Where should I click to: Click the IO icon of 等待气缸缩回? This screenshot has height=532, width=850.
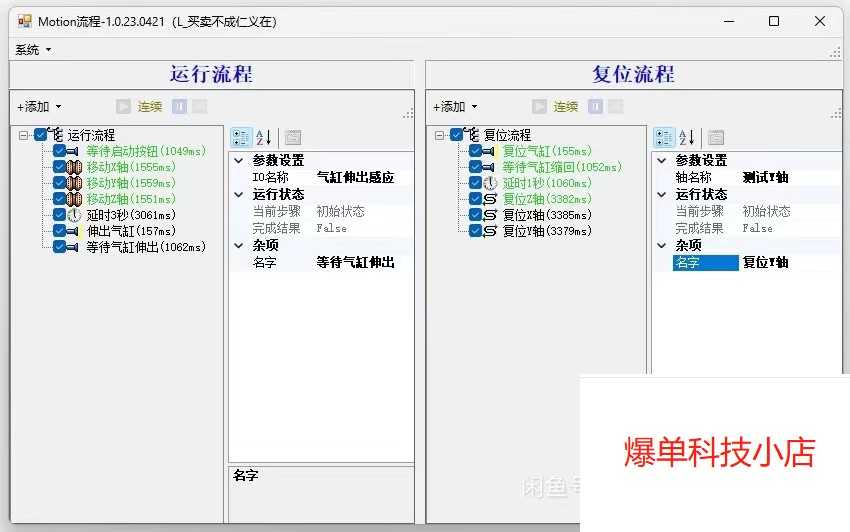coord(490,168)
